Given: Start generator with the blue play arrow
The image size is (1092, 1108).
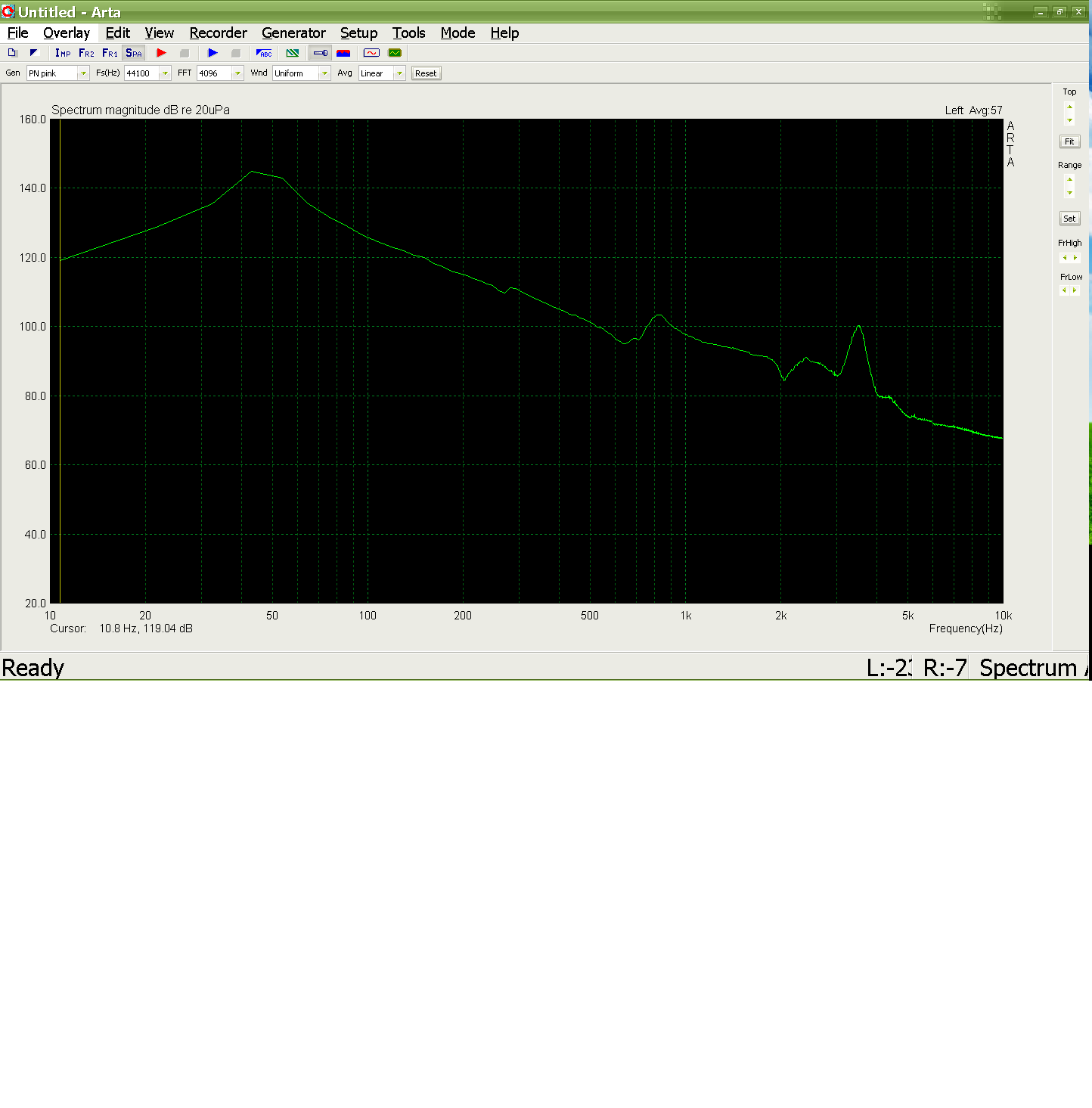Looking at the screenshot, I should [213, 53].
